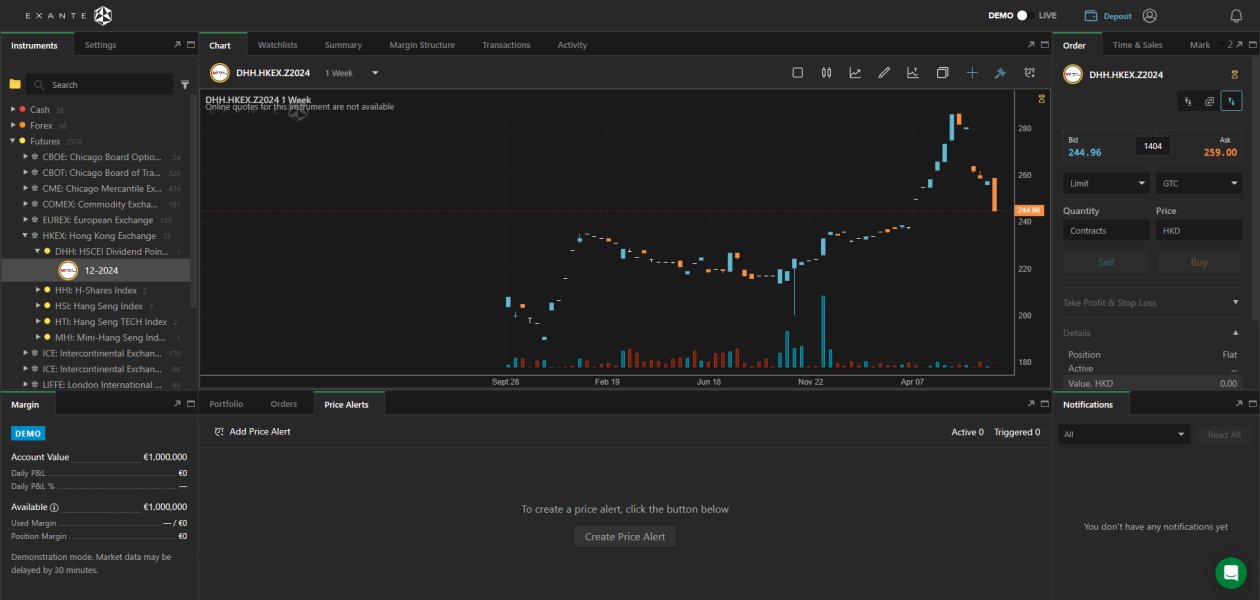
Task: Click the instruments filter funnel icon
Action: click(x=185, y=85)
